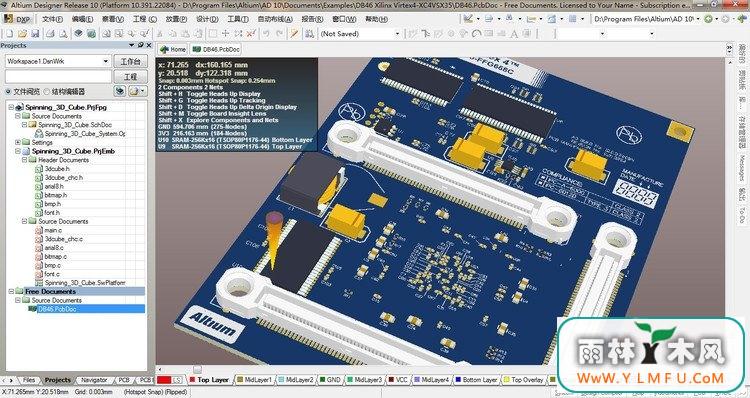Open the Projects panel options arrow
The image size is (750, 398).
click(132, 45)
